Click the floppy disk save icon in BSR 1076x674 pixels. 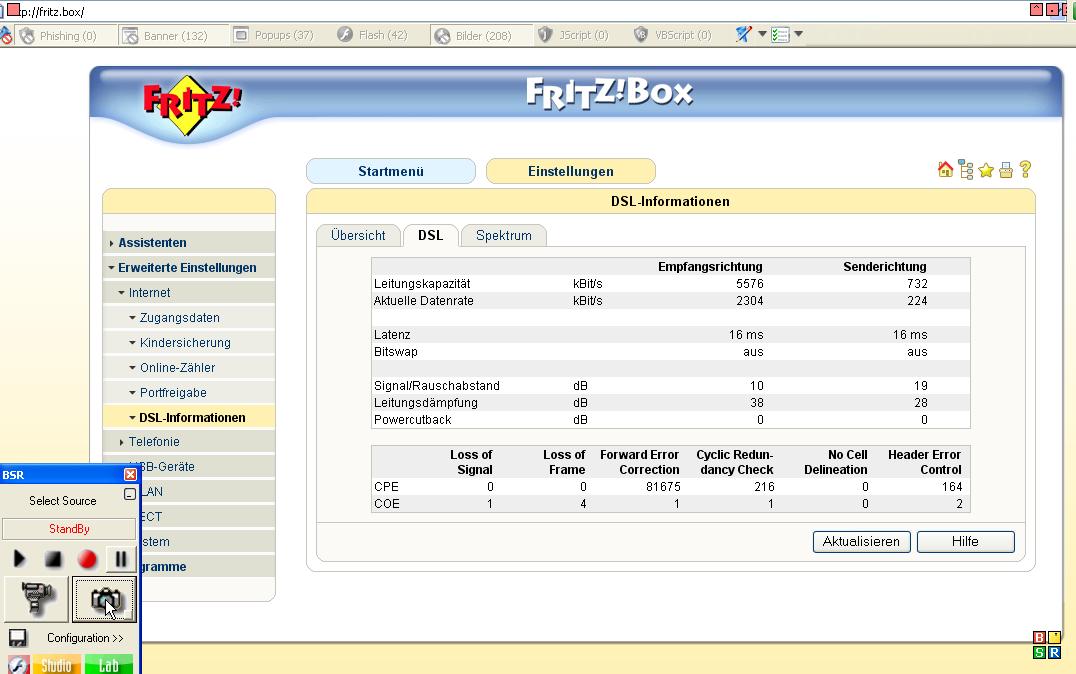click(x=18, y=638)
